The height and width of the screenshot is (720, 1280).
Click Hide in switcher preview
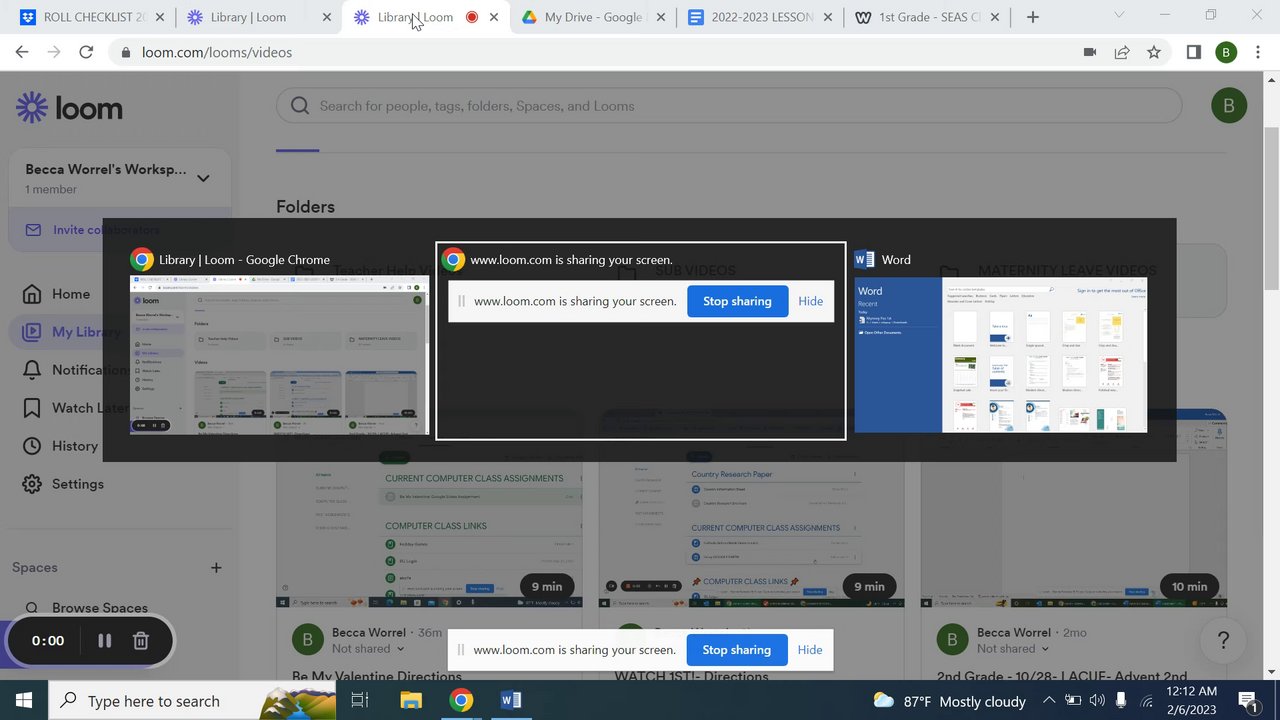click(811, 301)
